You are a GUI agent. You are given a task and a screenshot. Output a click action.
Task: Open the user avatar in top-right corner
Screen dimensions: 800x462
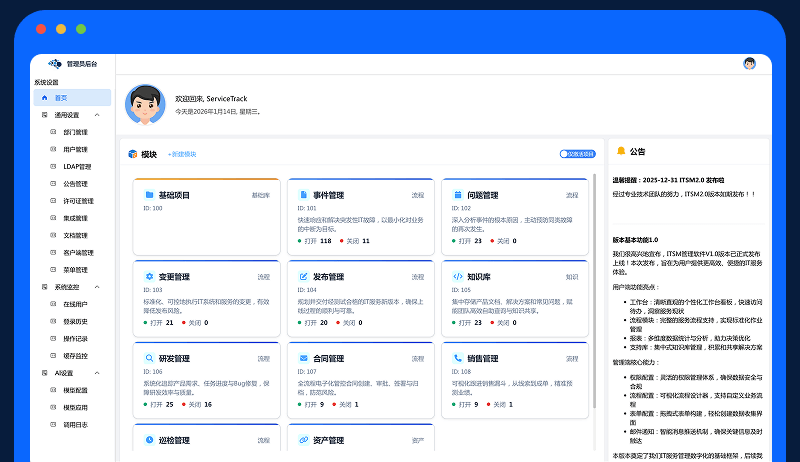click(749, 64)
